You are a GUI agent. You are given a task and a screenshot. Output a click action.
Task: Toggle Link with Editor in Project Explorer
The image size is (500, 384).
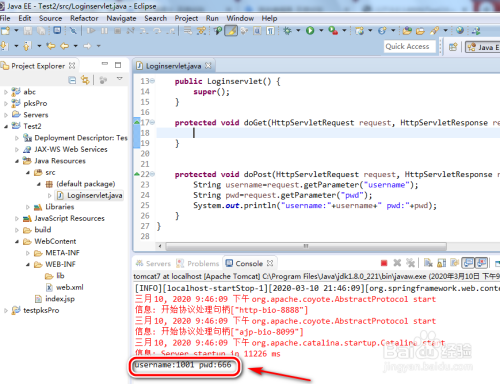[x=86, y=80]
